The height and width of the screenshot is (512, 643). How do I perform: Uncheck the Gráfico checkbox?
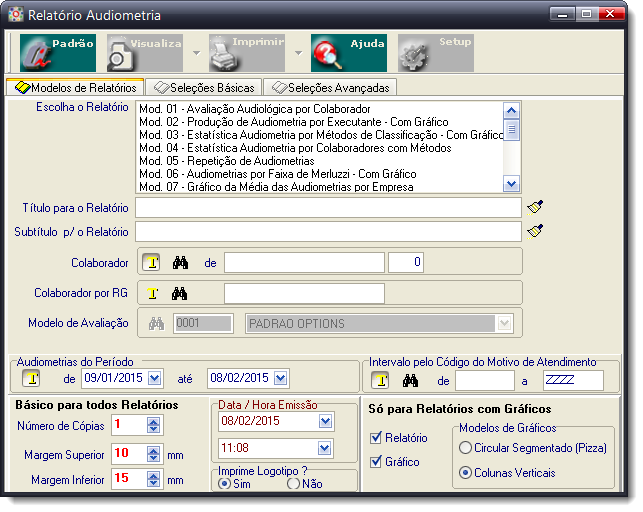[375, 462]
